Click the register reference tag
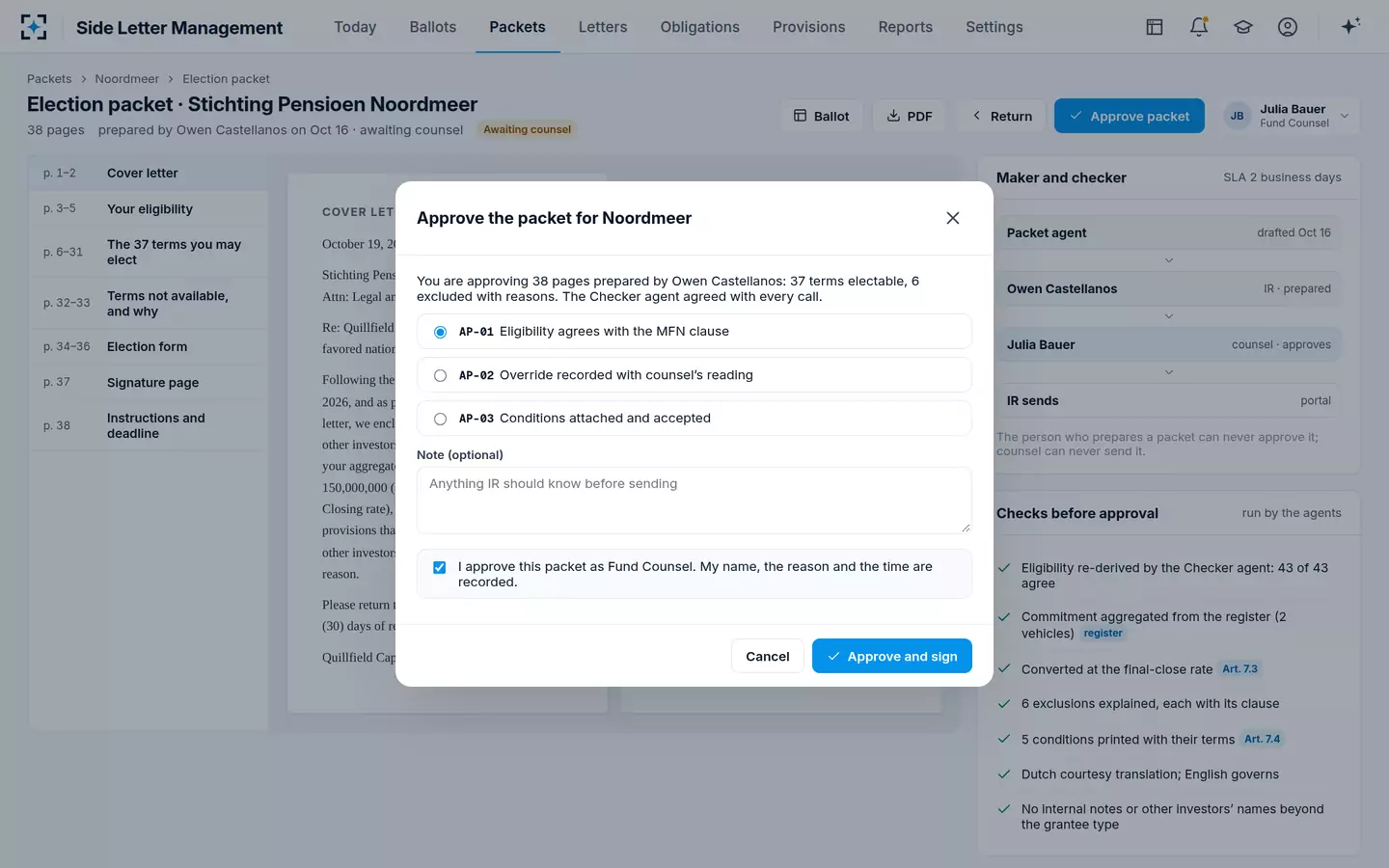1389x868 pixels. point(1103,634)
